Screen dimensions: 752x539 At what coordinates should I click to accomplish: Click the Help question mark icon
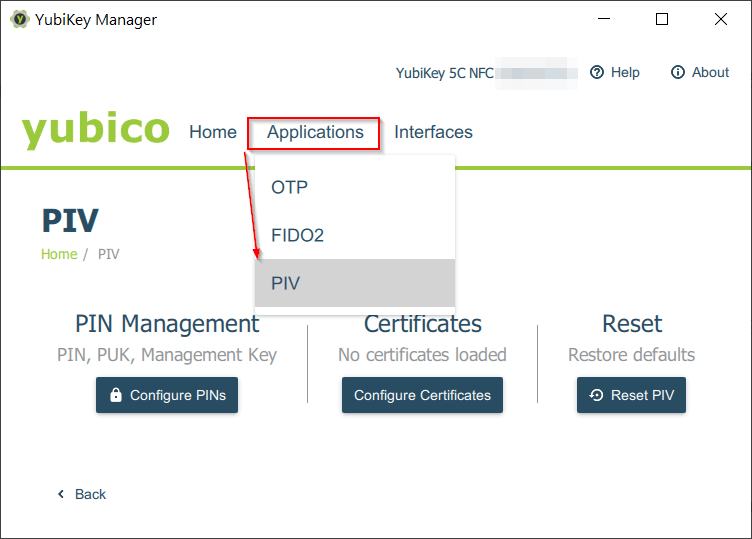597,72
